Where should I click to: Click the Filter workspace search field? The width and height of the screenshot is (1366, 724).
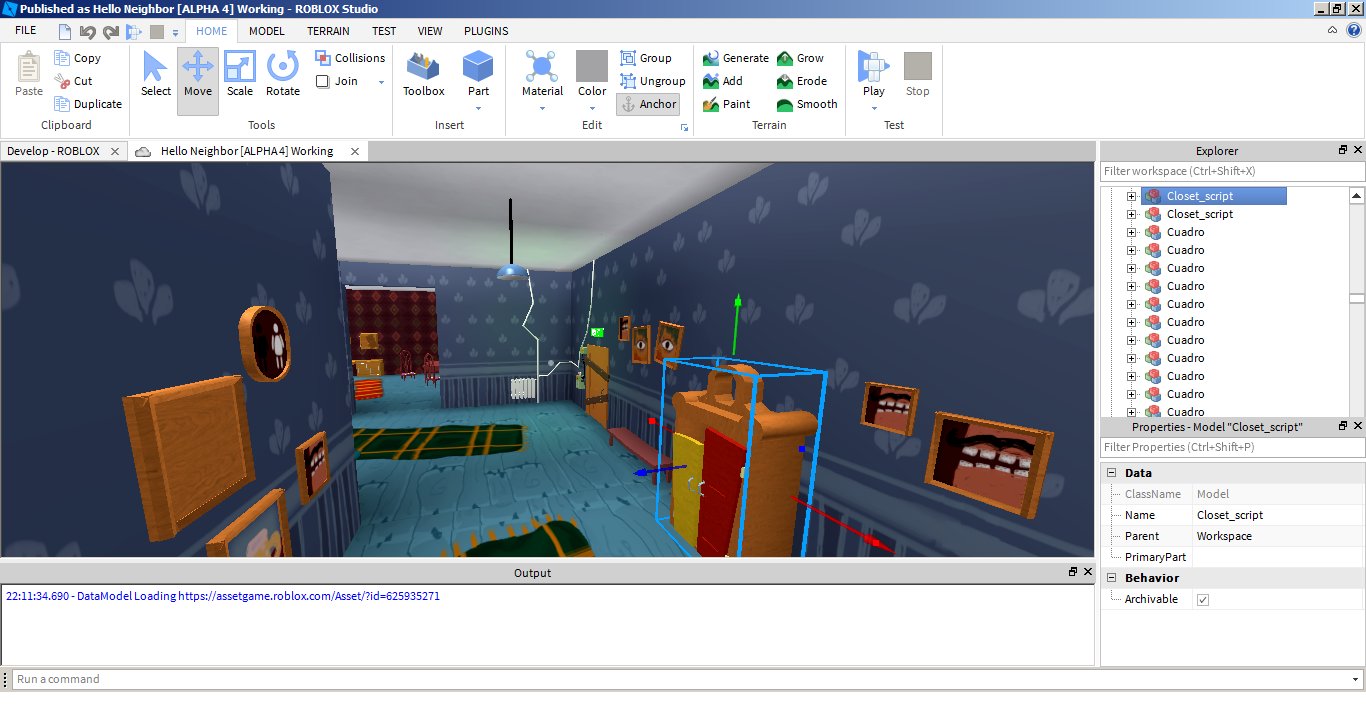(x=1232, y=171)
